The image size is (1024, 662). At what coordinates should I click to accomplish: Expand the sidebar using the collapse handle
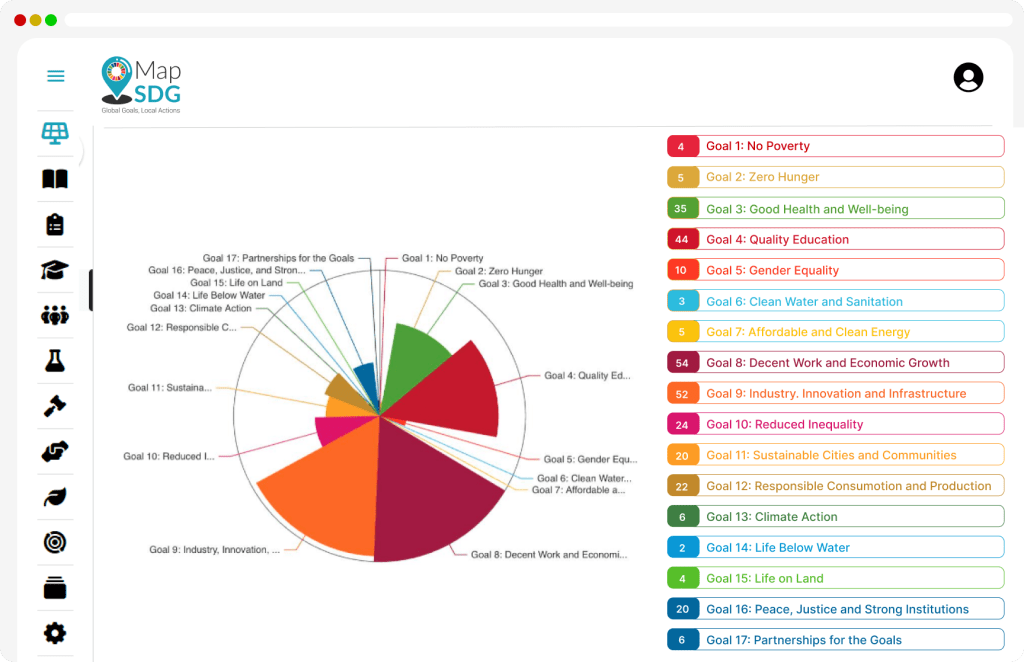click(x=90, y=290)
